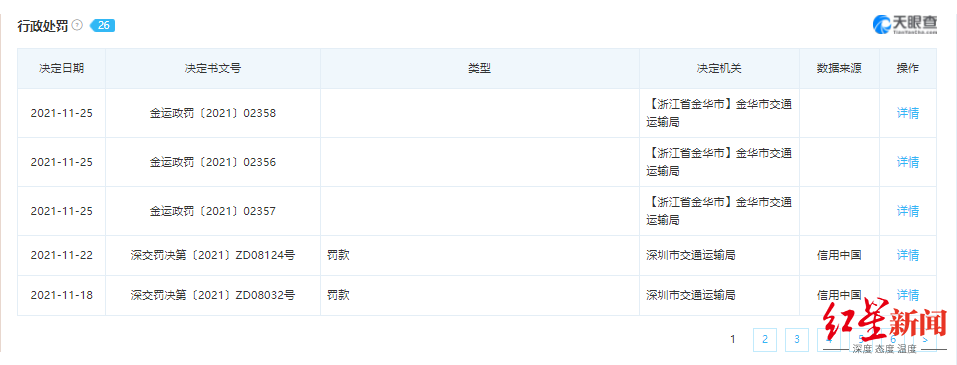
Task: Click the 决定机关 column header
Action: (719, 68)
